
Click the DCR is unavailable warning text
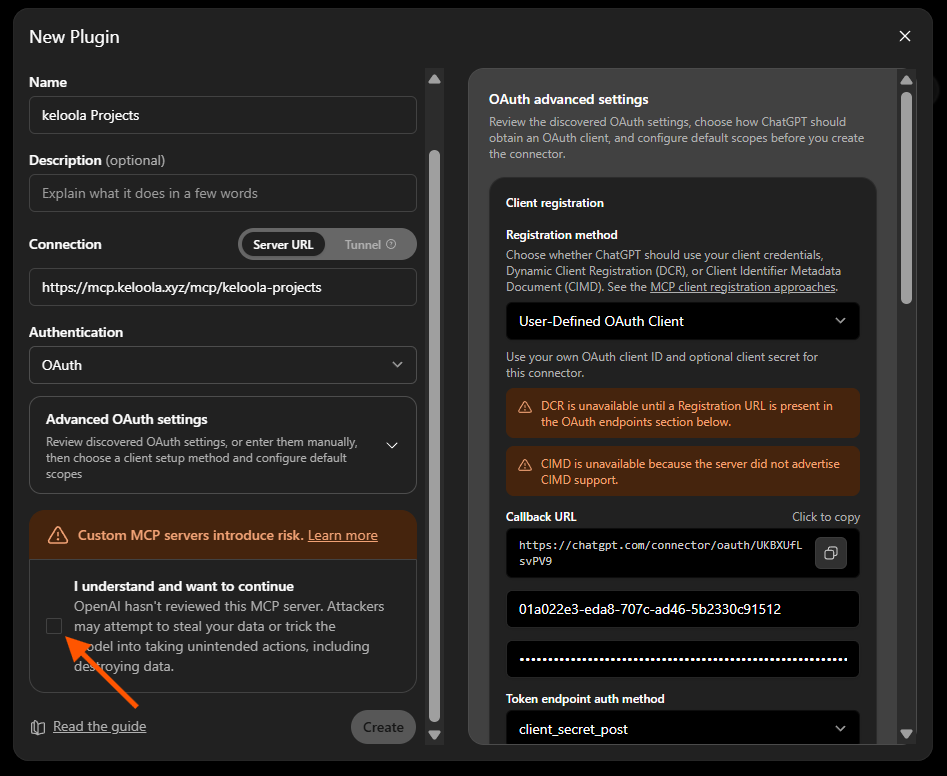687,414
